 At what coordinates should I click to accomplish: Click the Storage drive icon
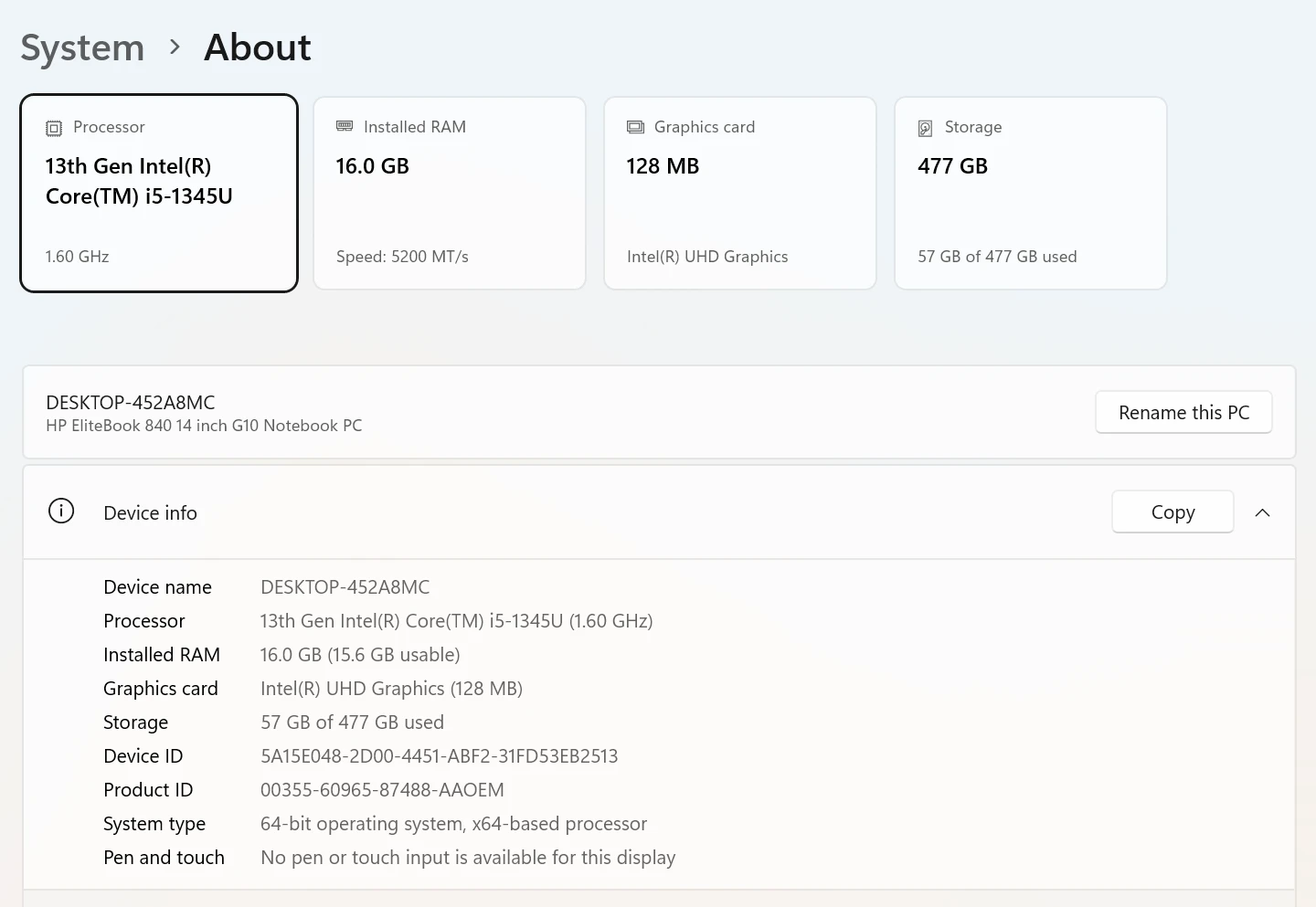926,128
